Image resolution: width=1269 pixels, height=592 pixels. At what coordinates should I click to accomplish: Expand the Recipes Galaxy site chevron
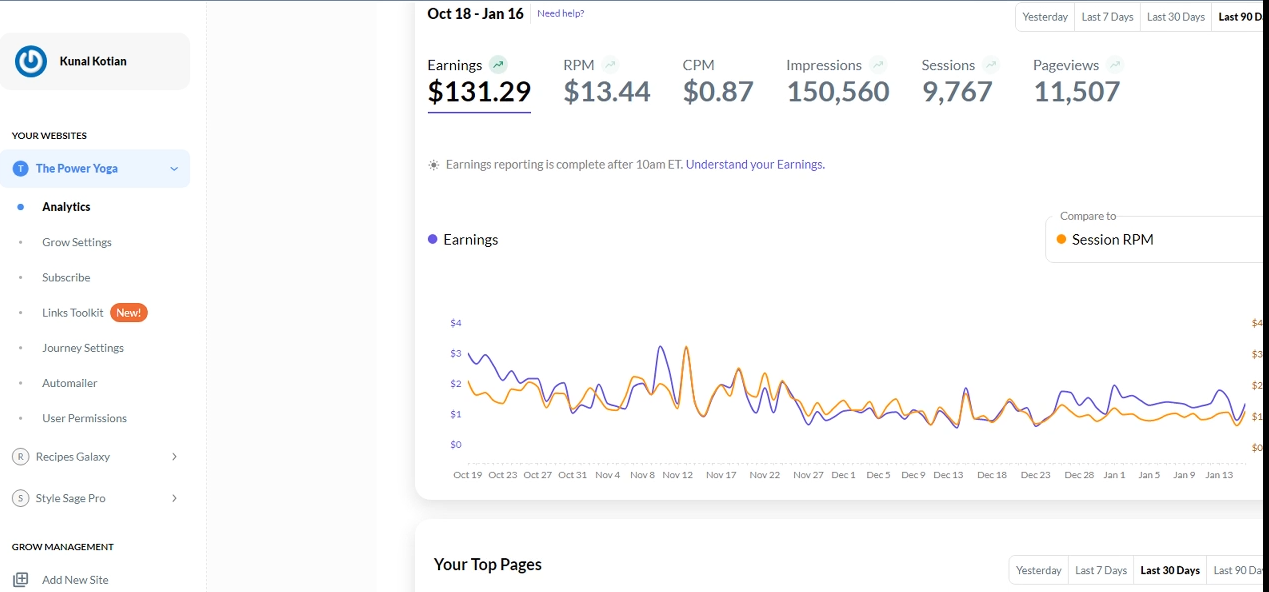point(174,457)
